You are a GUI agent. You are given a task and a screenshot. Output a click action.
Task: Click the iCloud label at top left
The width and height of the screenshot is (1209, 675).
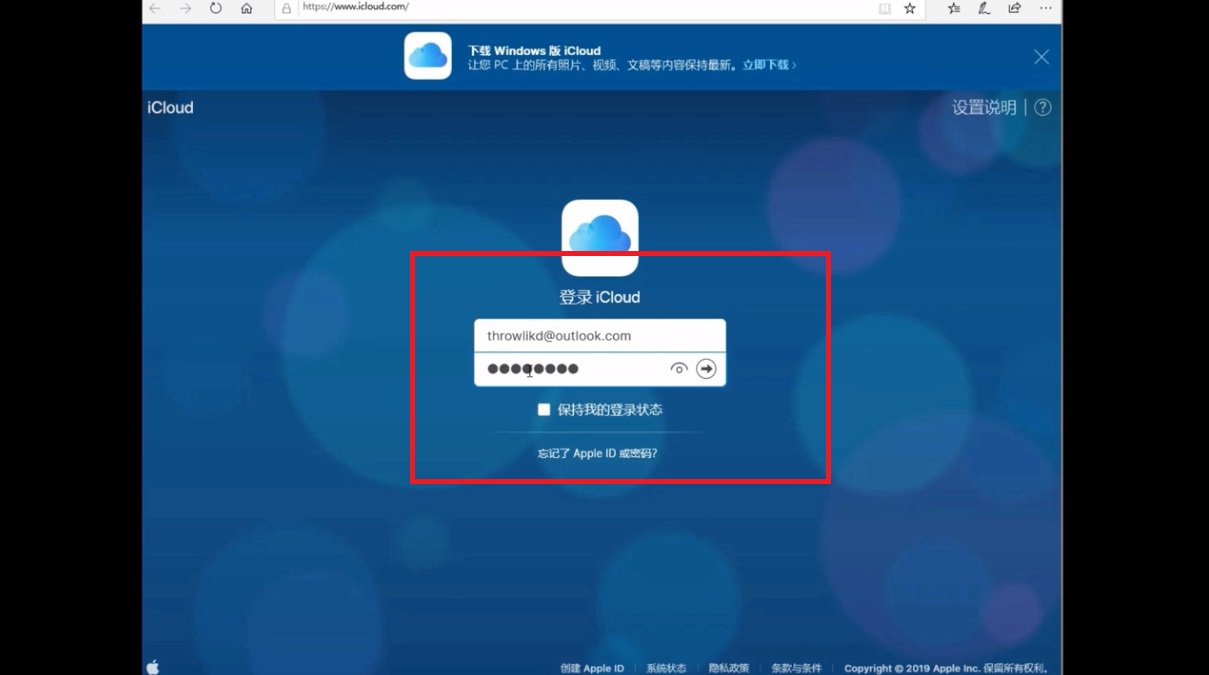coord(170,108)
